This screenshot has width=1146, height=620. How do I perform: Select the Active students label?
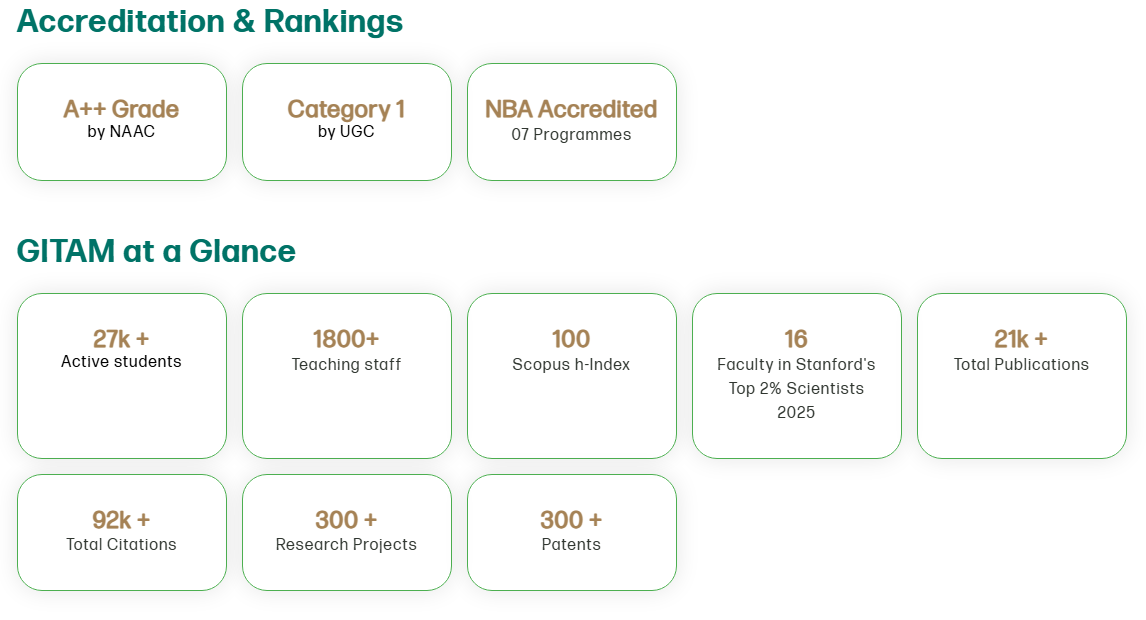(x=121, y=362)
